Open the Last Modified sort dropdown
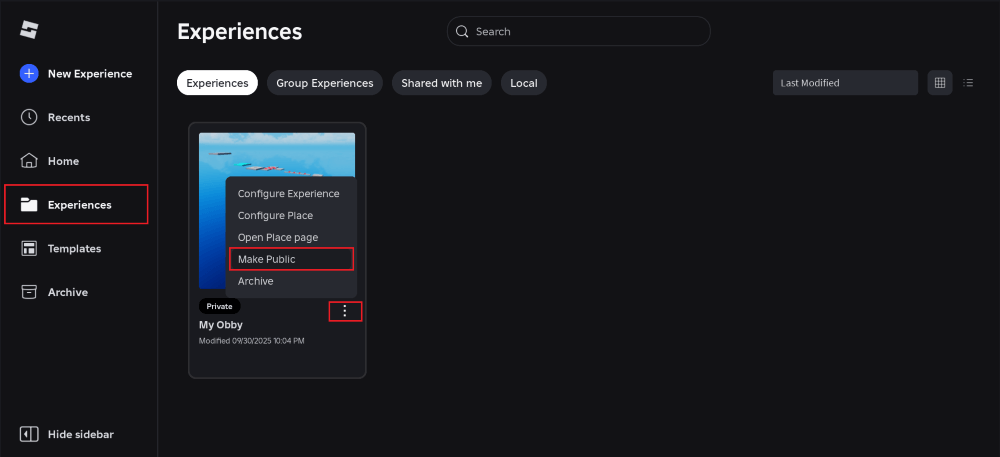This screenshot has width=1000, height=457. click(x=845, y=83)
